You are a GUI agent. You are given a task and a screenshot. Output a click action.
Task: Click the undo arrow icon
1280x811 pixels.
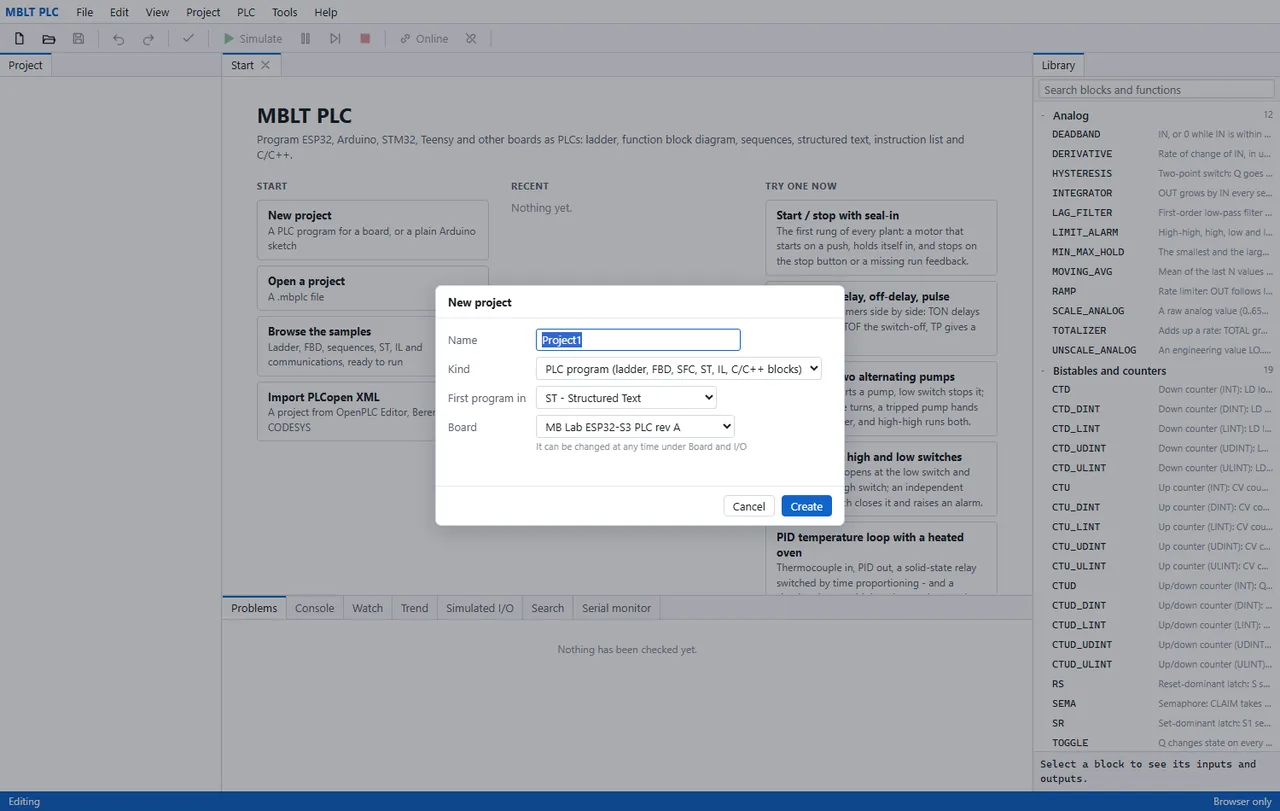pos(119,39)
